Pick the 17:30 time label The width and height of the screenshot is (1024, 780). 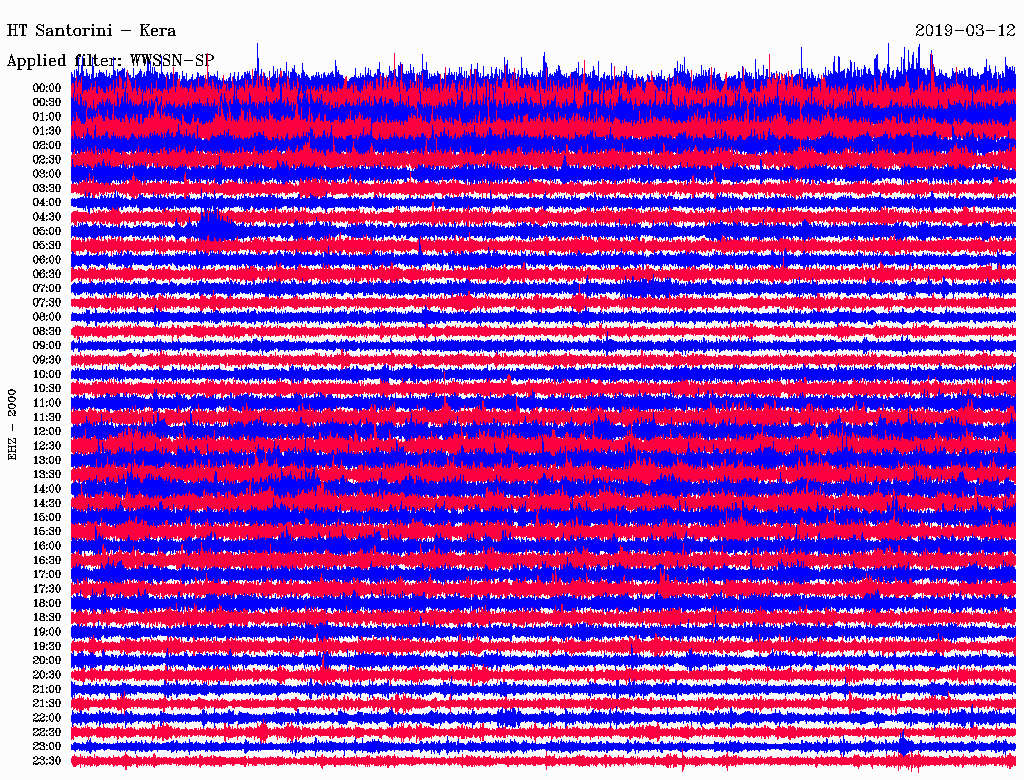pyautogui.click(x=47, y=589)
